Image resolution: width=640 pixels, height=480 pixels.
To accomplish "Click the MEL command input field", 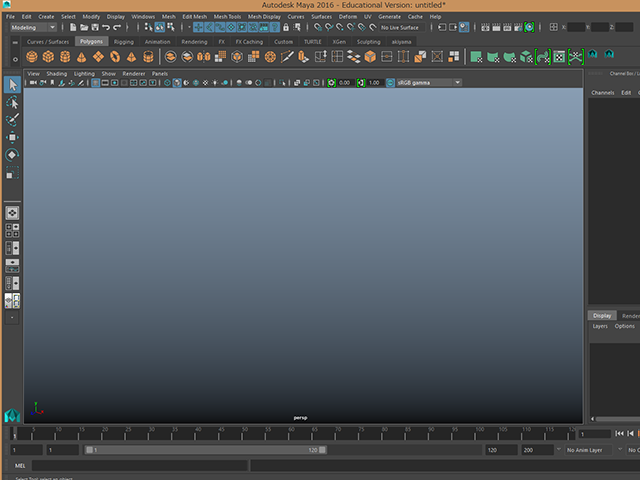I will 140,465.
